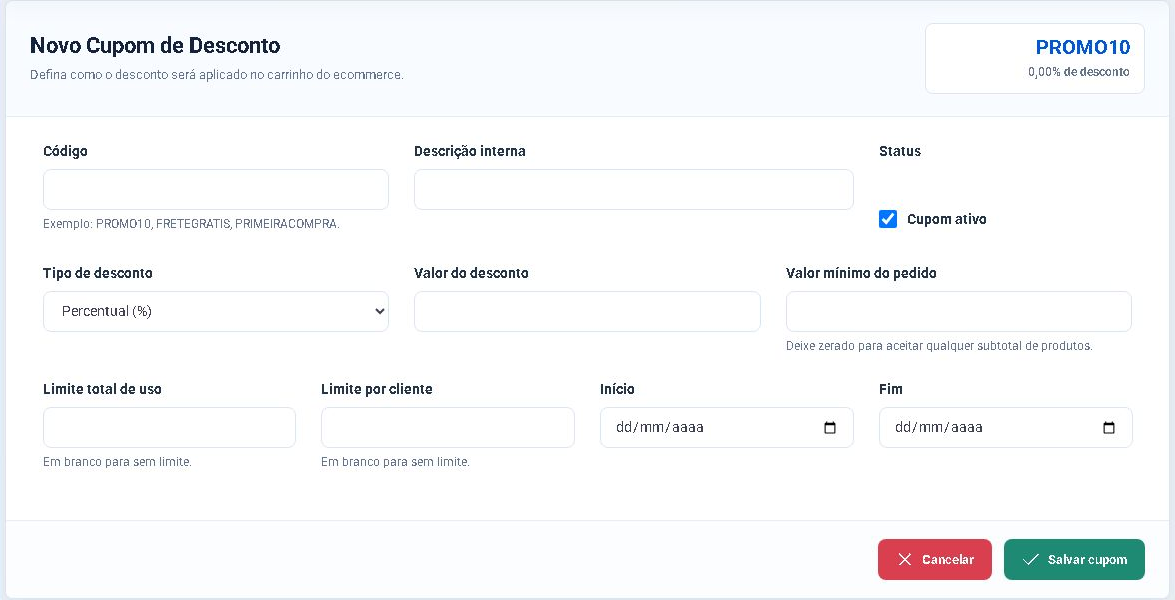Save the coupon with Salvar cupom

click(x=1074, y=560)
